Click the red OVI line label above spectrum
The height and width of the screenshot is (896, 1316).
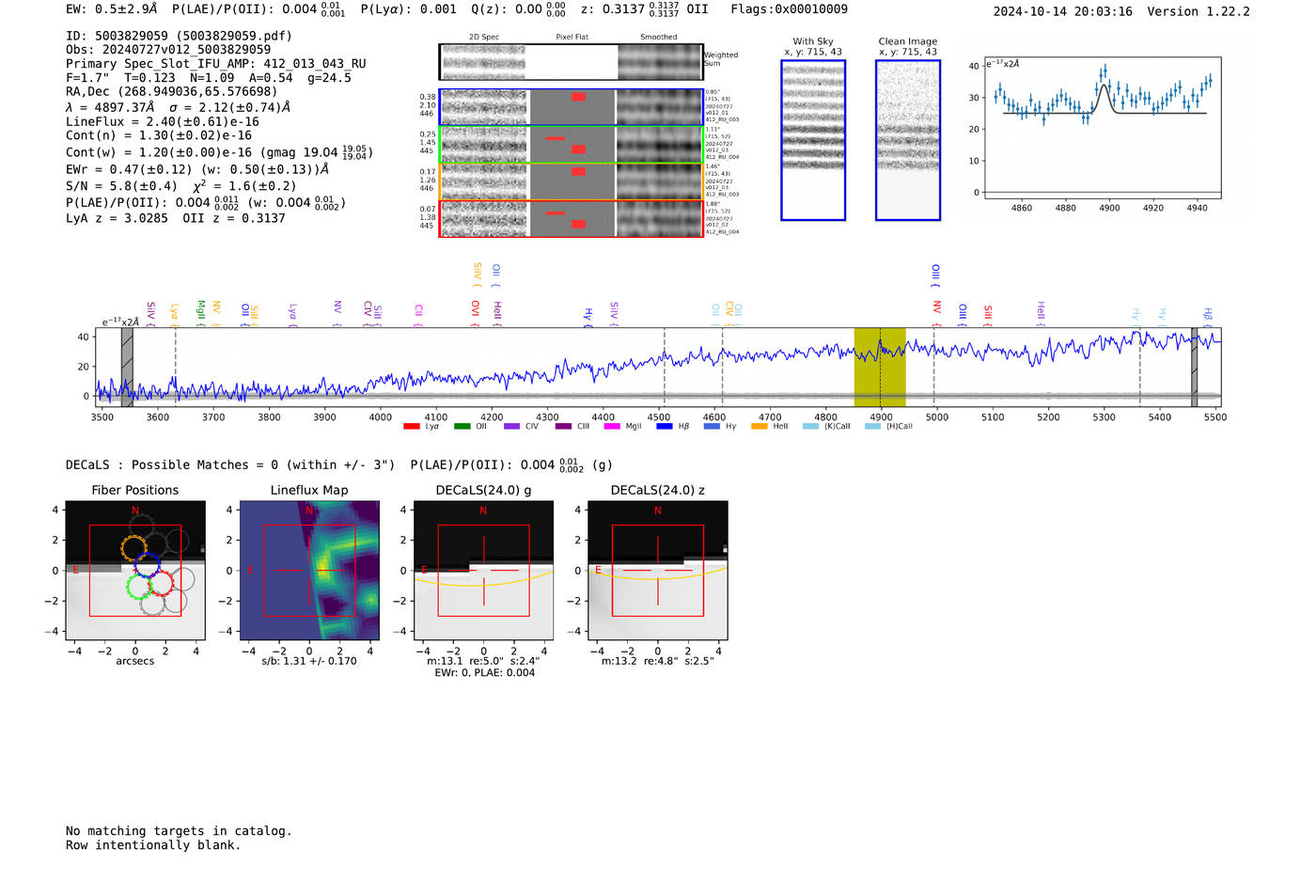tap(476, 313)
